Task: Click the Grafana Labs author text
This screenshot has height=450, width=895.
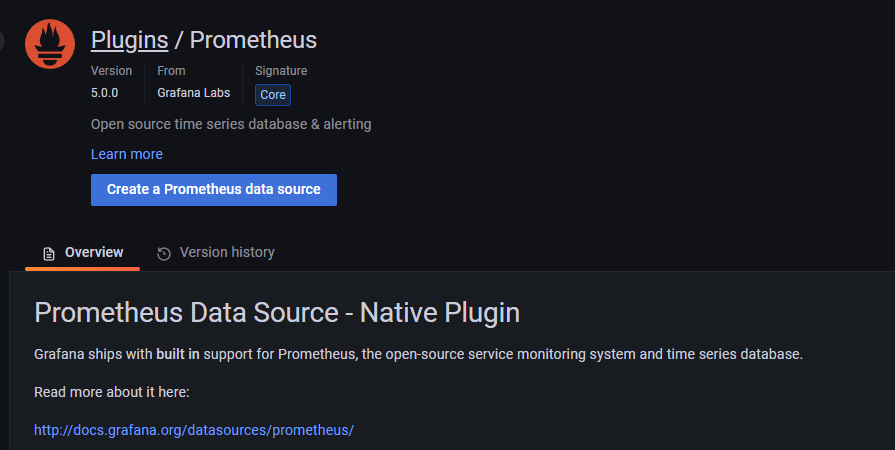Action: [x=193, y=93]
